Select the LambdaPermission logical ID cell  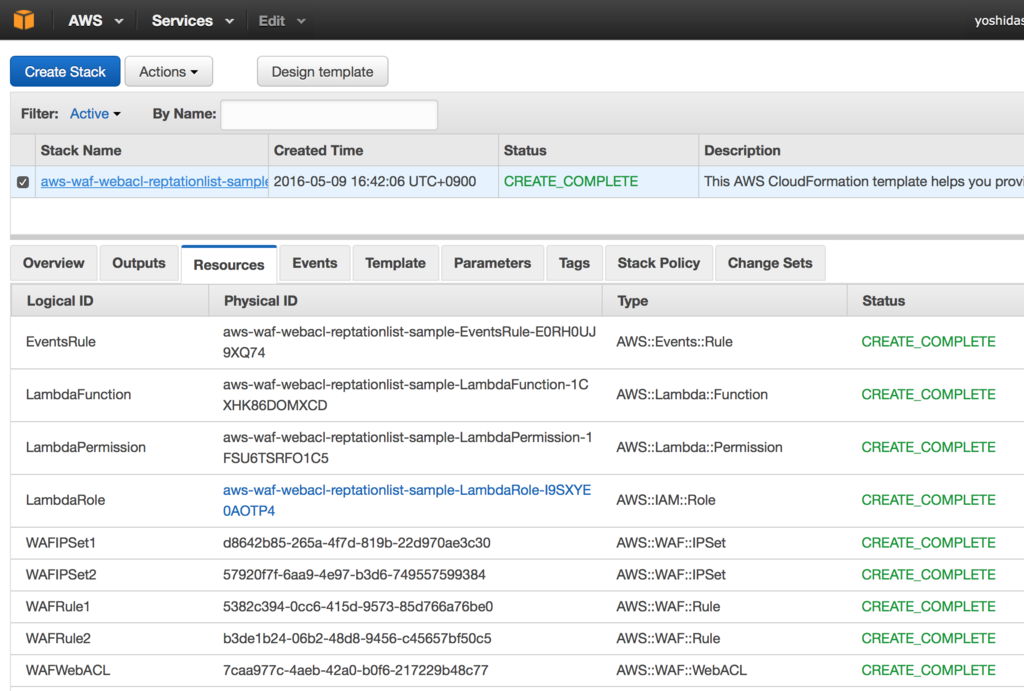86,447
